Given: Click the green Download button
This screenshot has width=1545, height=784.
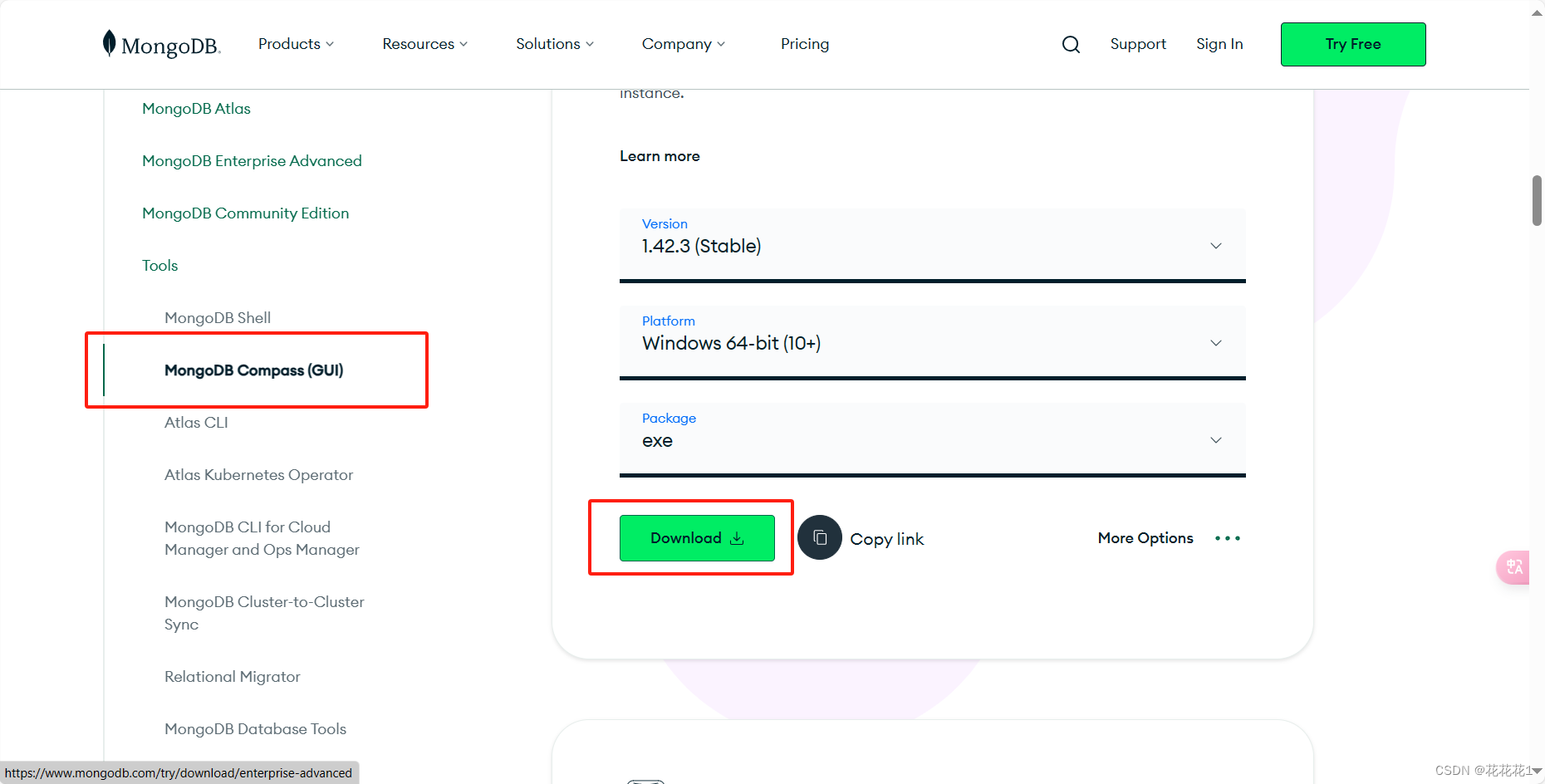Looking at the screenshot, I should pyautogui.click(x=697, y=538).
